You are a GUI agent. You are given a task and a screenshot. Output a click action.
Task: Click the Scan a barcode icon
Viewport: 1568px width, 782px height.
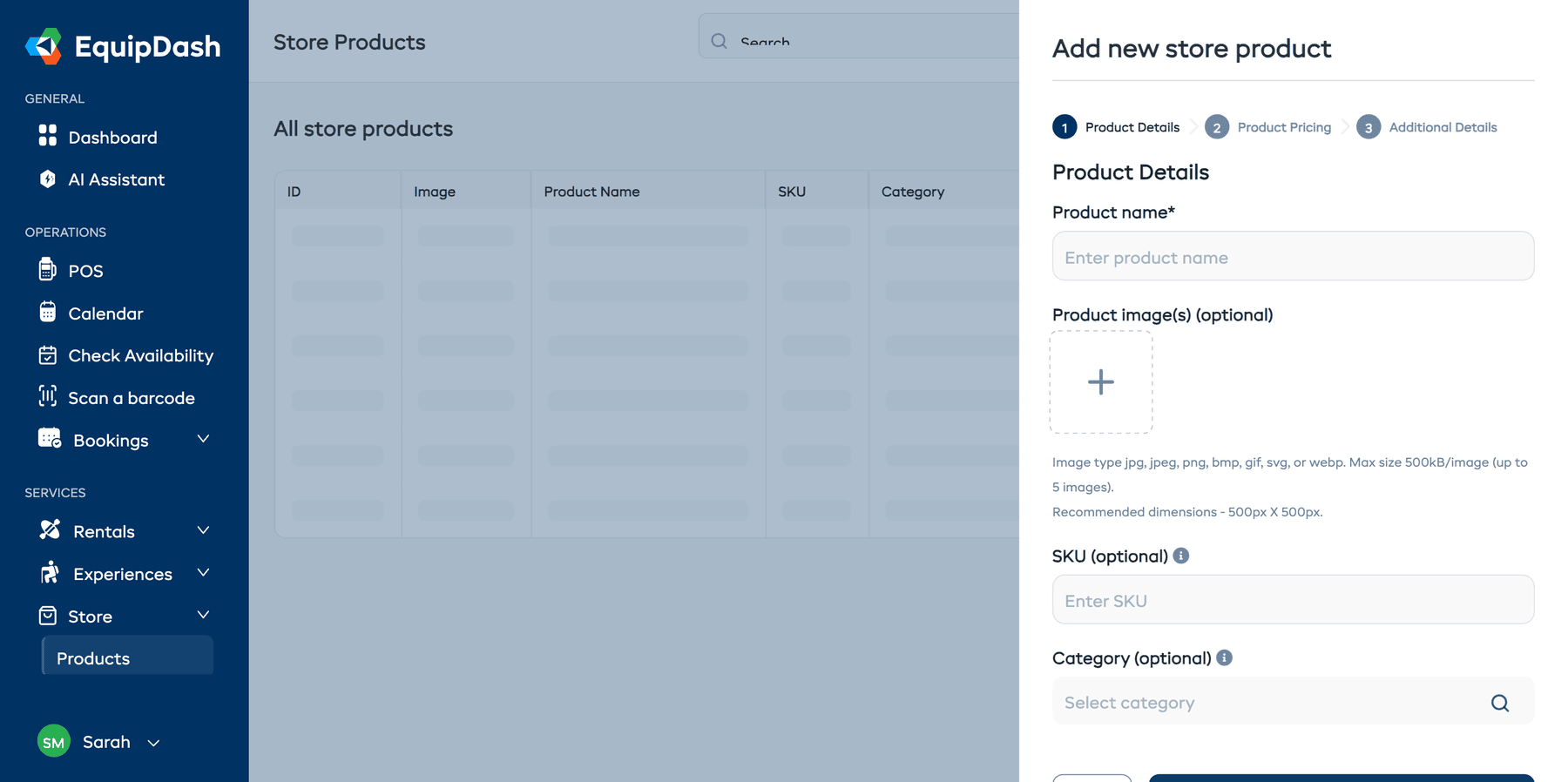point(48,396)
